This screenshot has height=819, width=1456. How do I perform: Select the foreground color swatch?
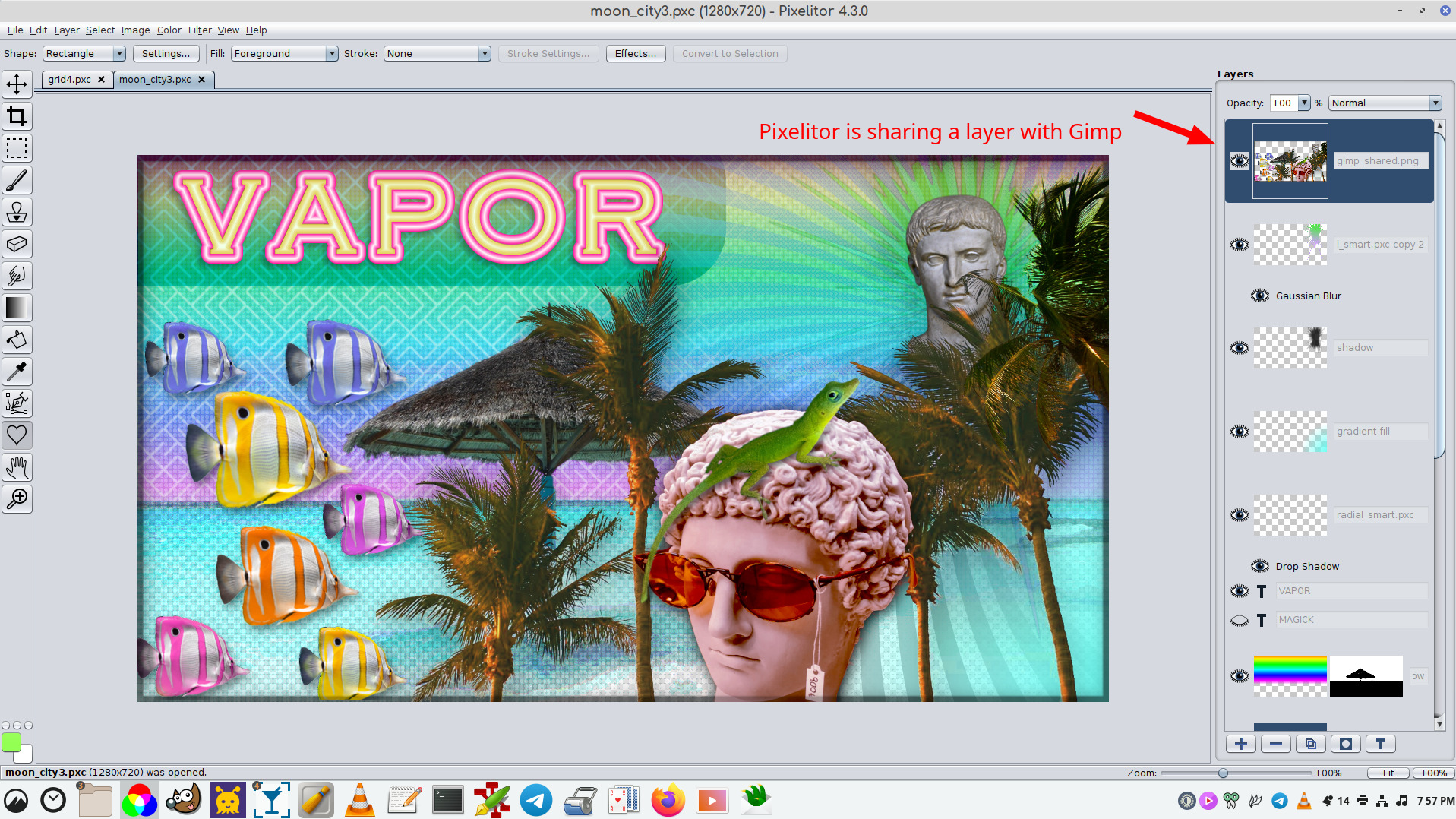[x=11, y=743]
